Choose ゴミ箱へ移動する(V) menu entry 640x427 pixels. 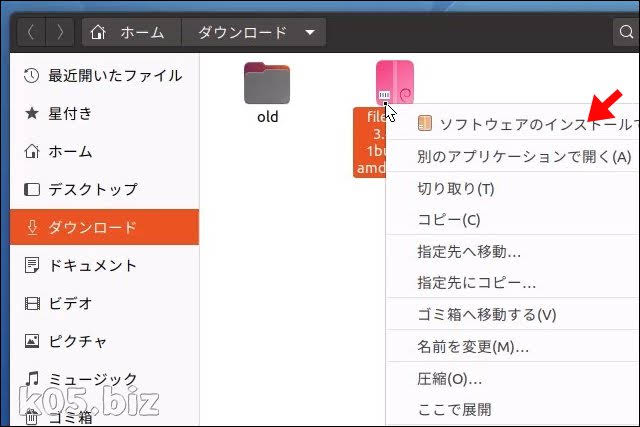(x=513, y=314)
